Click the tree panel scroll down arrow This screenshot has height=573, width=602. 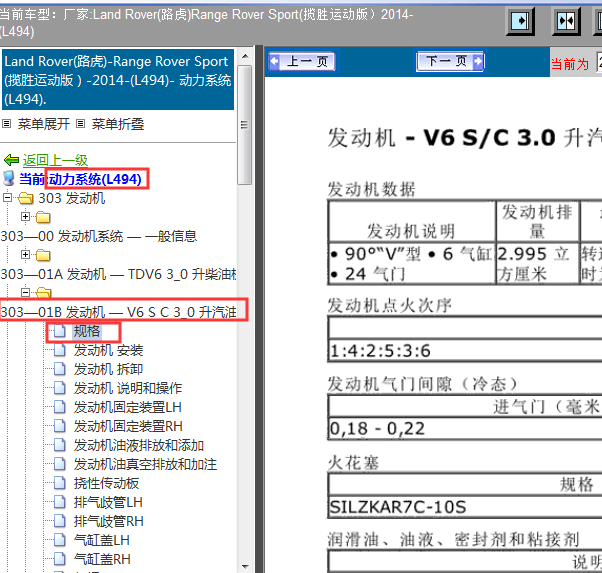click(x=245, y=566)
